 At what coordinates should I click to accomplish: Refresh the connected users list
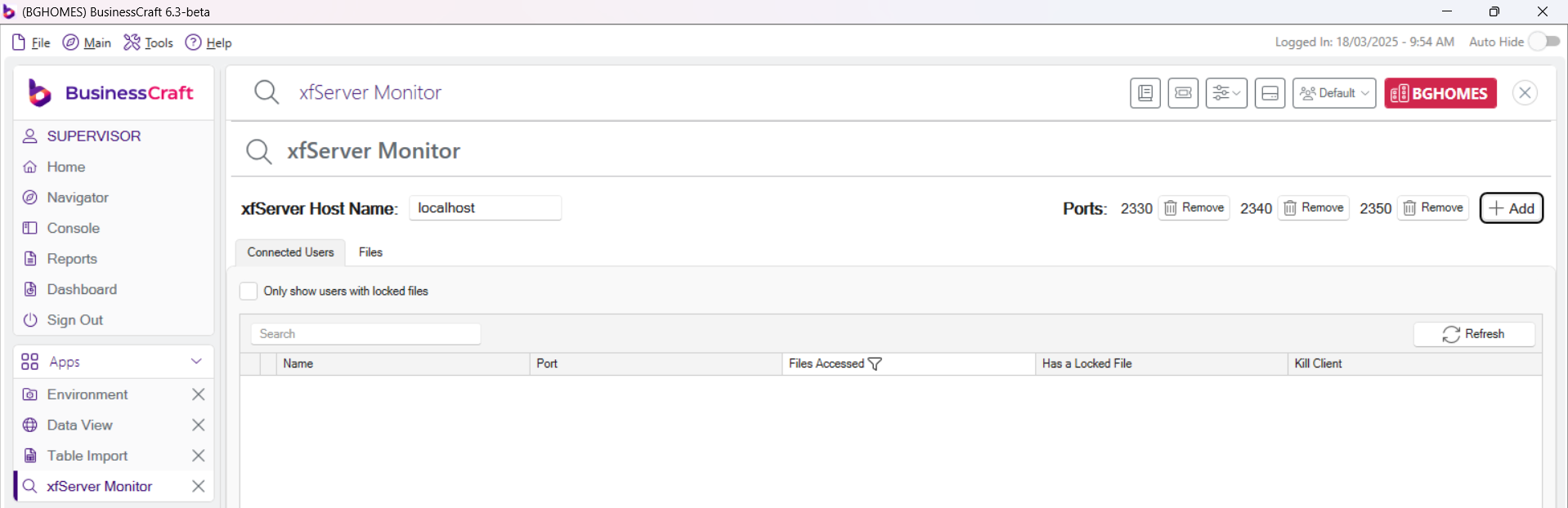pyautogui.click(x=1474, y=334)
